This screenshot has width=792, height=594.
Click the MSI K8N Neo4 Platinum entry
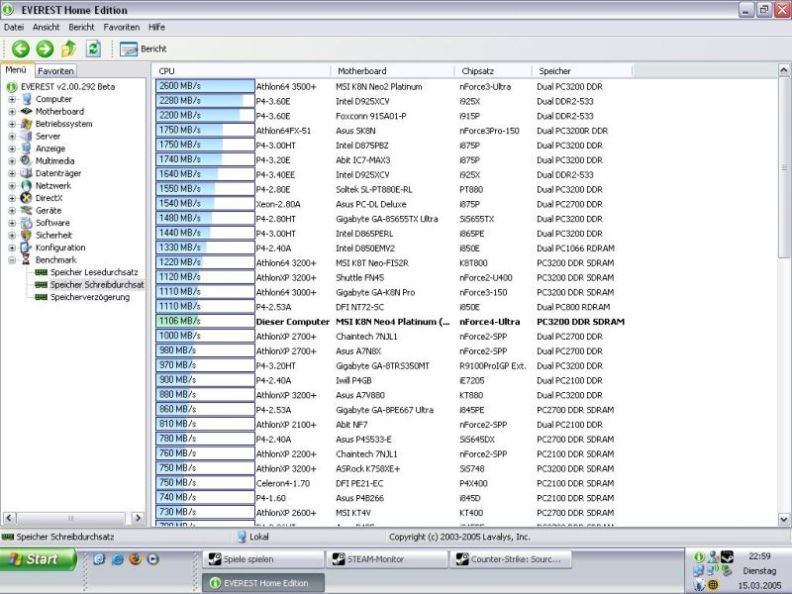[392, 322]
